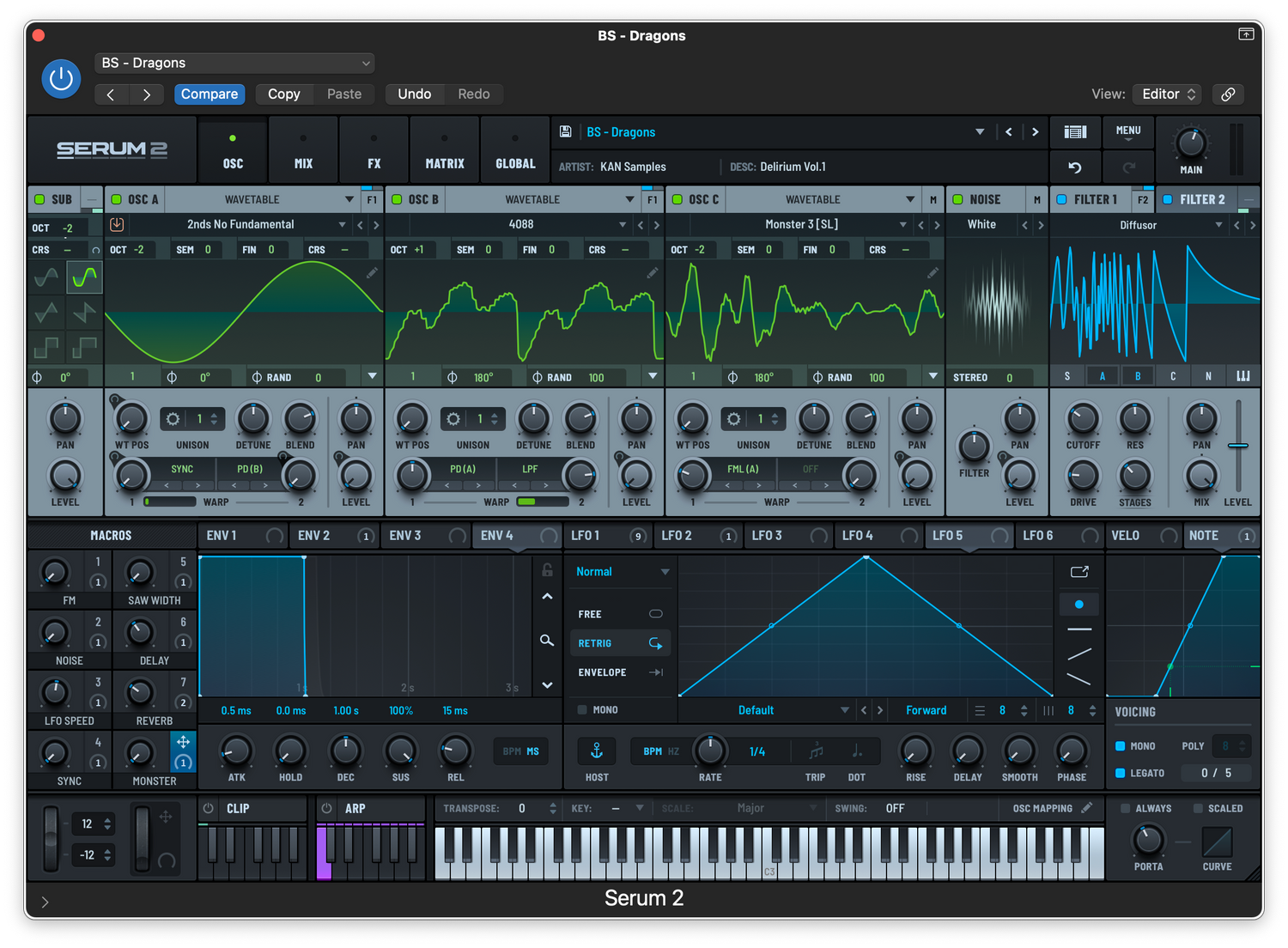
Task: Click the dotted note icon for LFO rate
Action: point(857,751)
